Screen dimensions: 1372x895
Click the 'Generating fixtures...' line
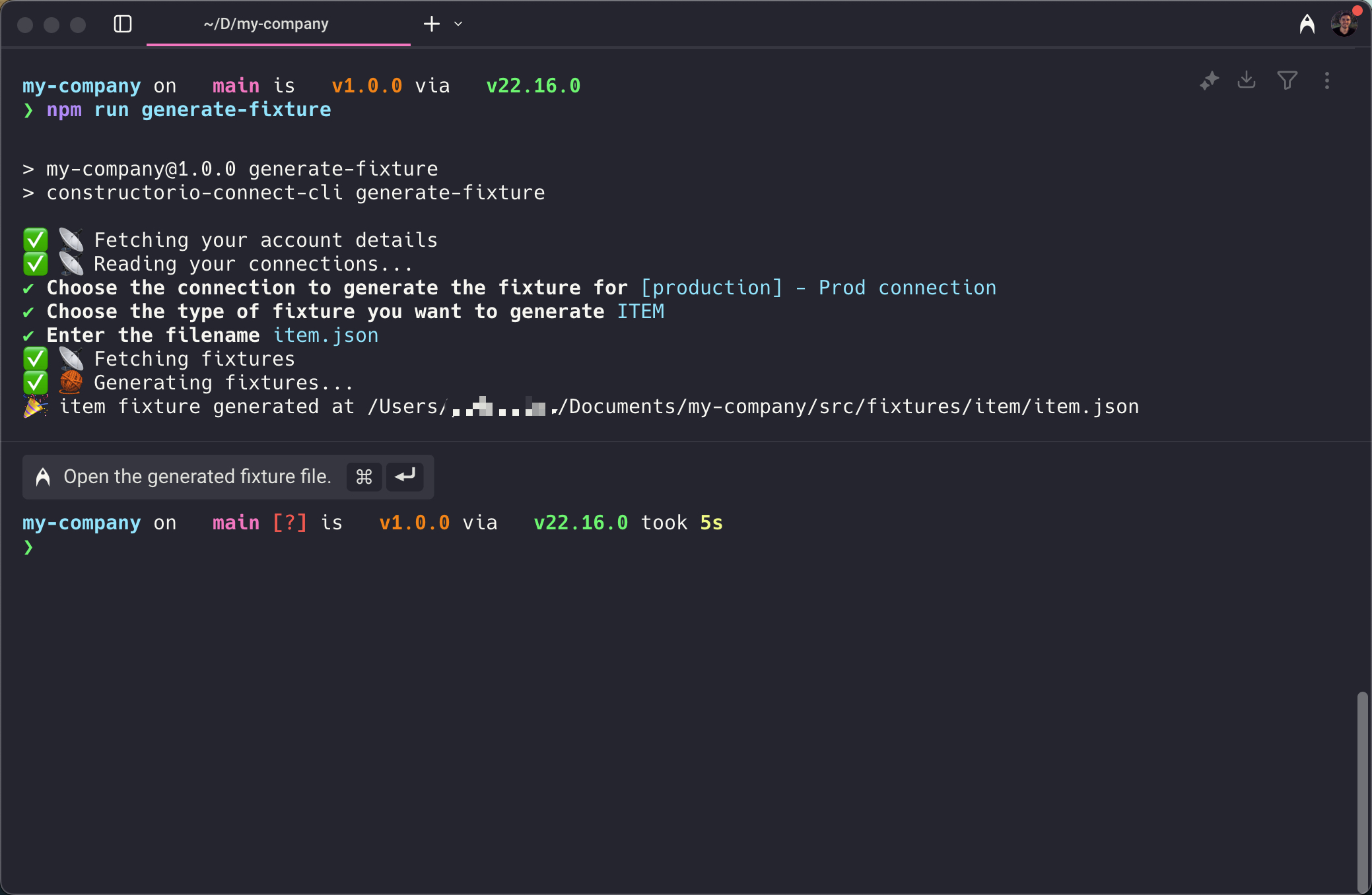point(188,383)
